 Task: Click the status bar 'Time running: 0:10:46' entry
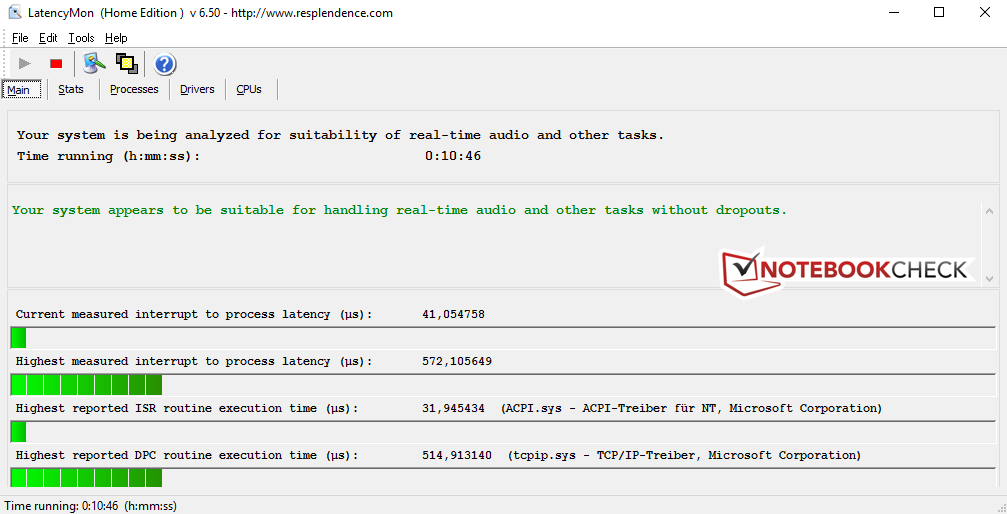[91, 506]
